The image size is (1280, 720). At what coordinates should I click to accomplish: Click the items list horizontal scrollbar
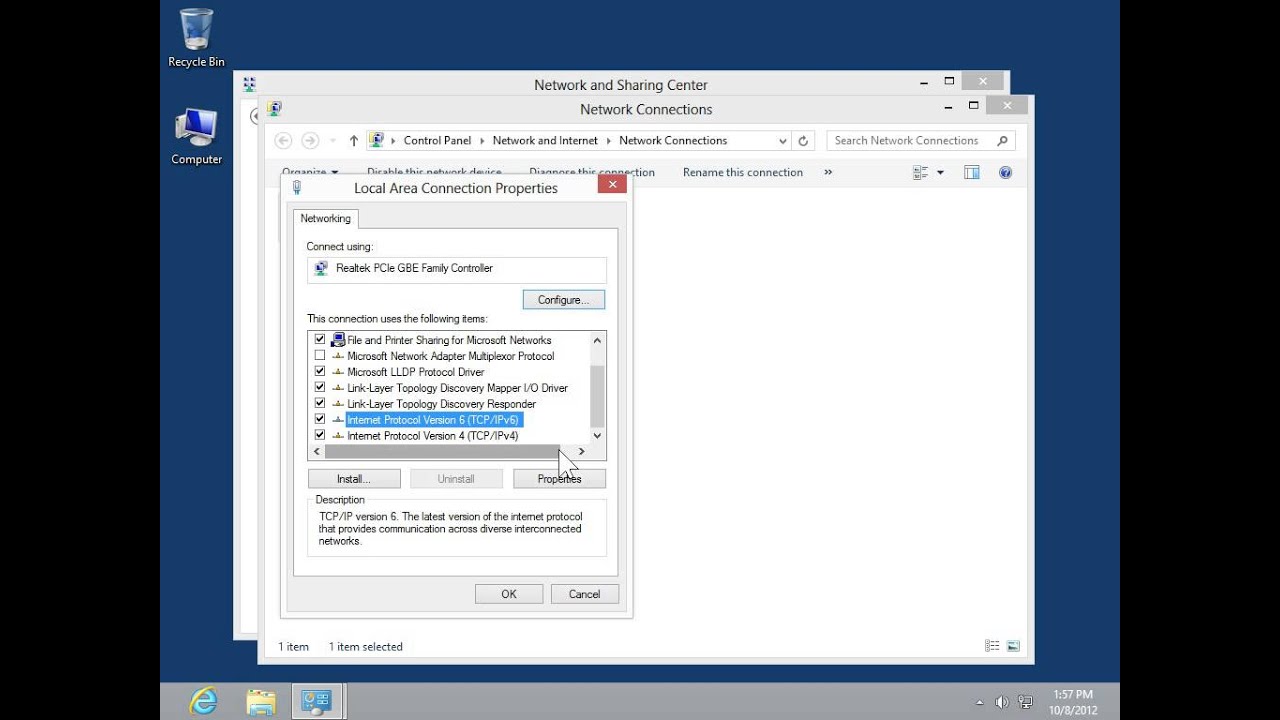click(441, 452)
